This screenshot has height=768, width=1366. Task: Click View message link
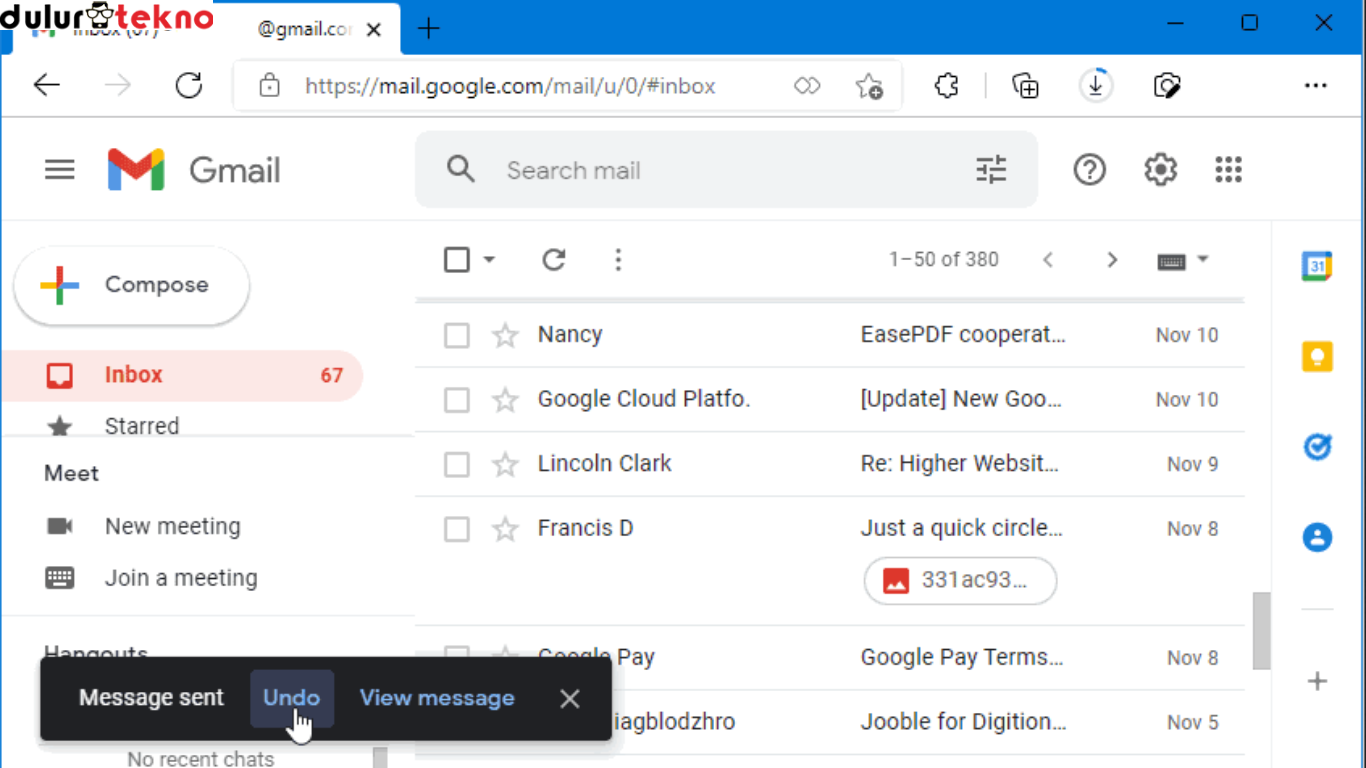click(437, 698)
